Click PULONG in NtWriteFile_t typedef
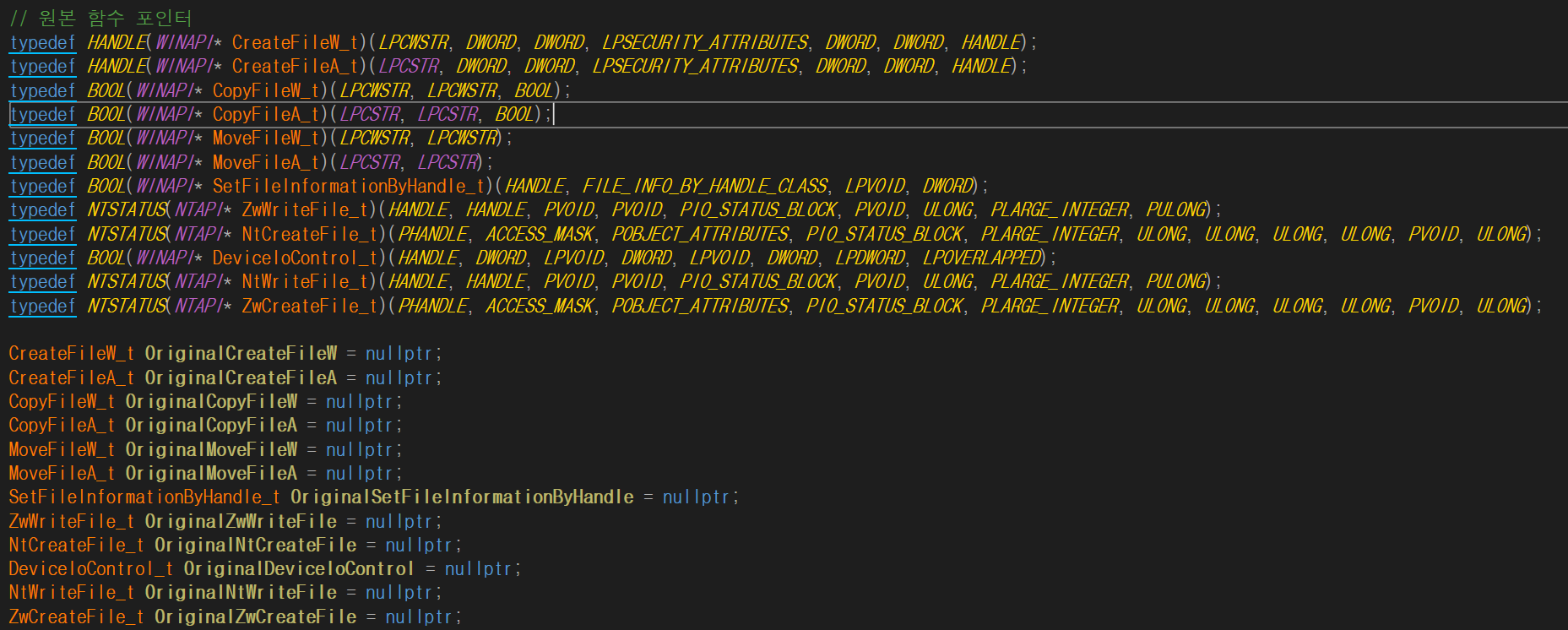Screen dimensions: 1568x630 (x=1177, y=281)
